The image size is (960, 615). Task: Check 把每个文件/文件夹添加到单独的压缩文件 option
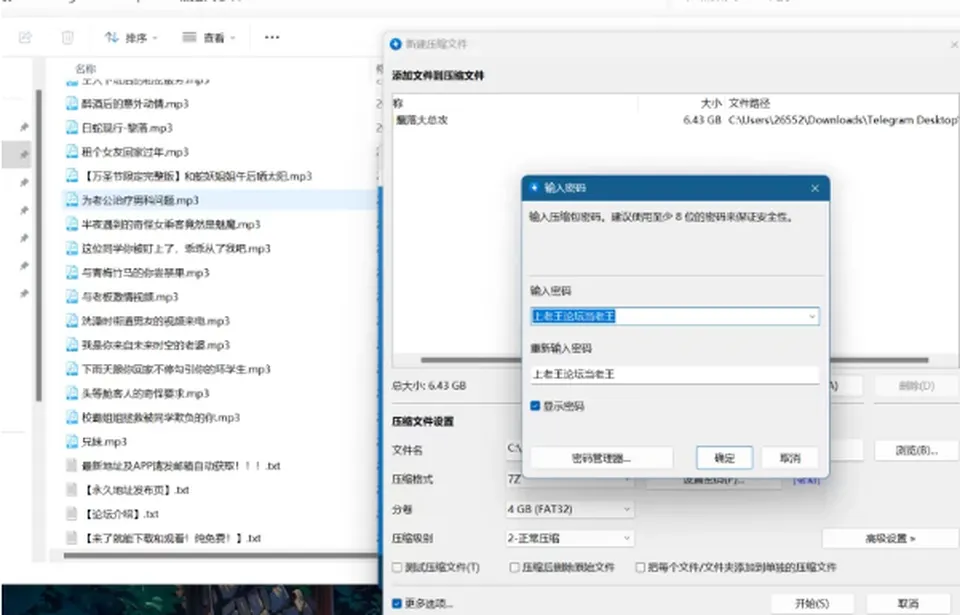point(640,568)
